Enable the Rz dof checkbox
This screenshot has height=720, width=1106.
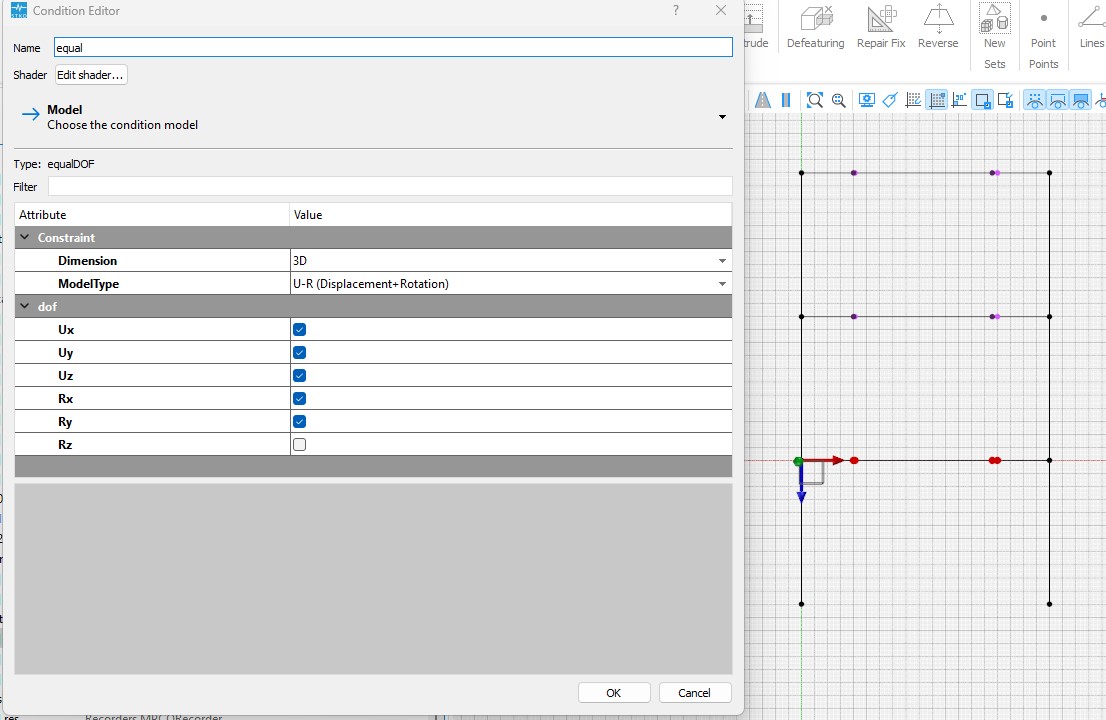(299, 445)
